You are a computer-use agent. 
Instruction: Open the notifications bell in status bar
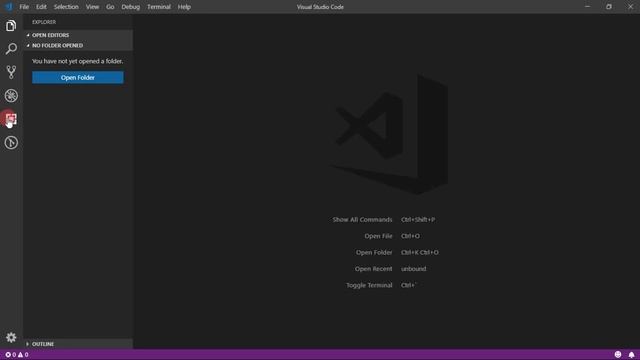point(631,354)
